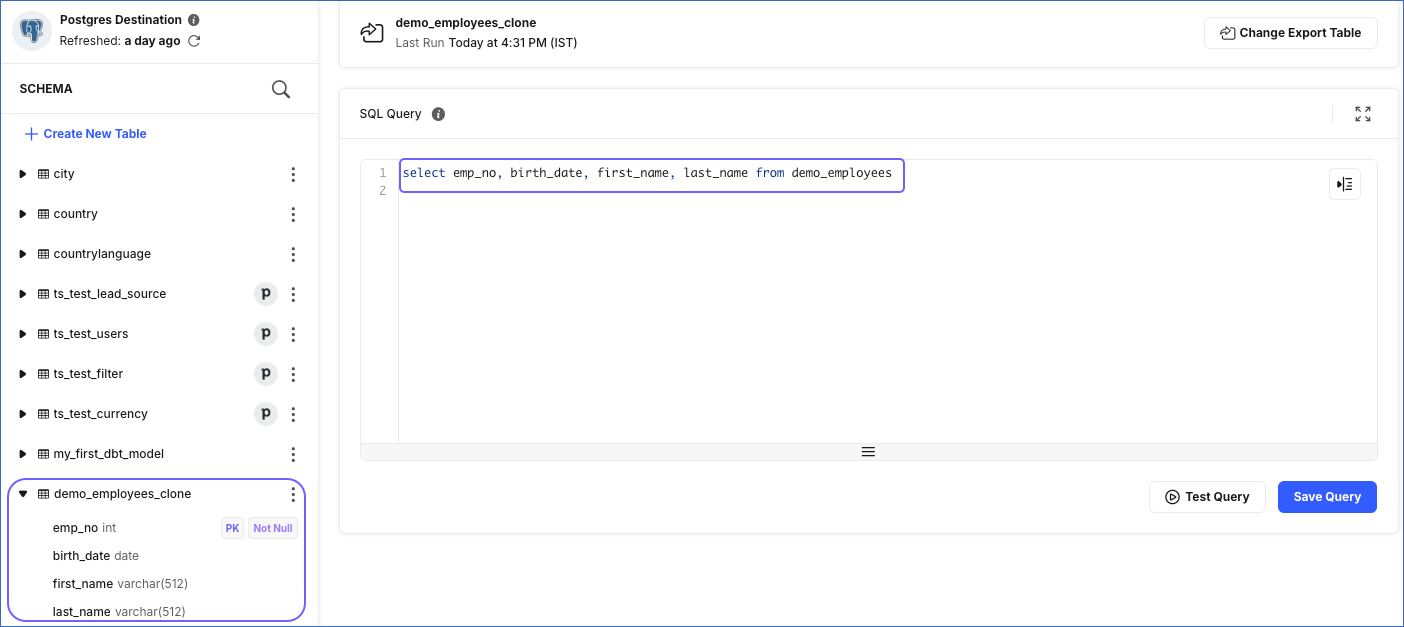Image resolution: width=1404 pixels, height=627 pixels.
Task: Click the export icon beside demo_employees_clone header
Action: pos(372,33)
